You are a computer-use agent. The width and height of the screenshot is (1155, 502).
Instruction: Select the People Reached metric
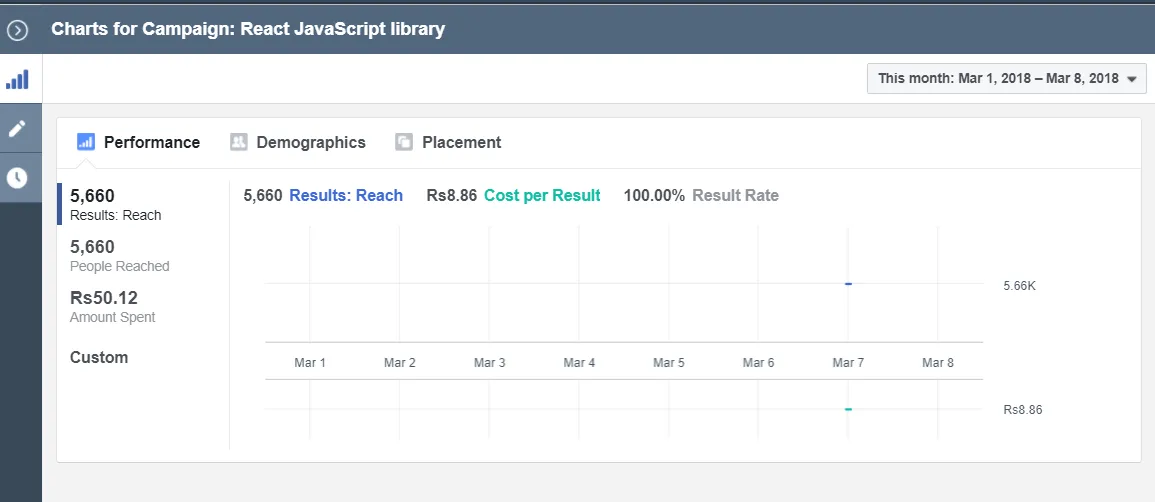(x=119, y=255)
